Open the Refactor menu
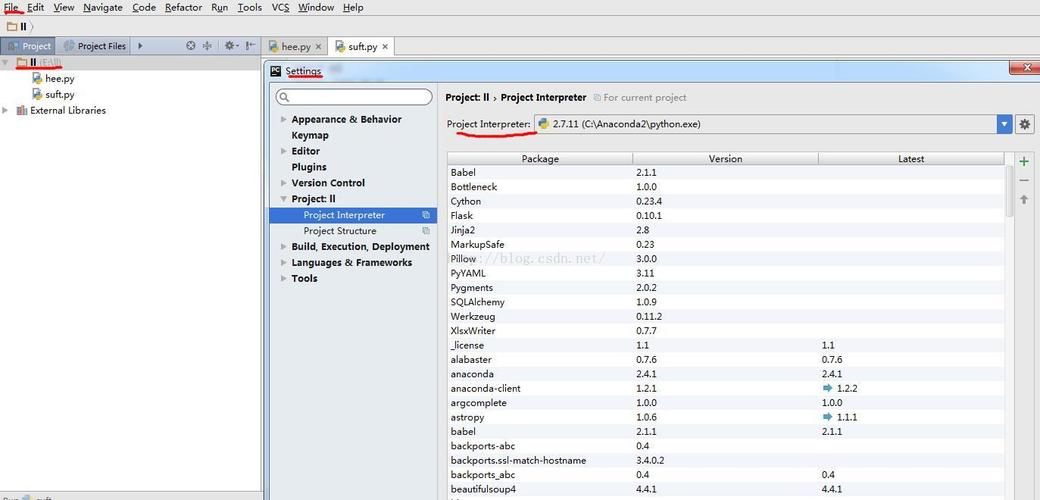Image resolution: width=1040 pixels, height=500 pixels. click(x=184, y=7)
